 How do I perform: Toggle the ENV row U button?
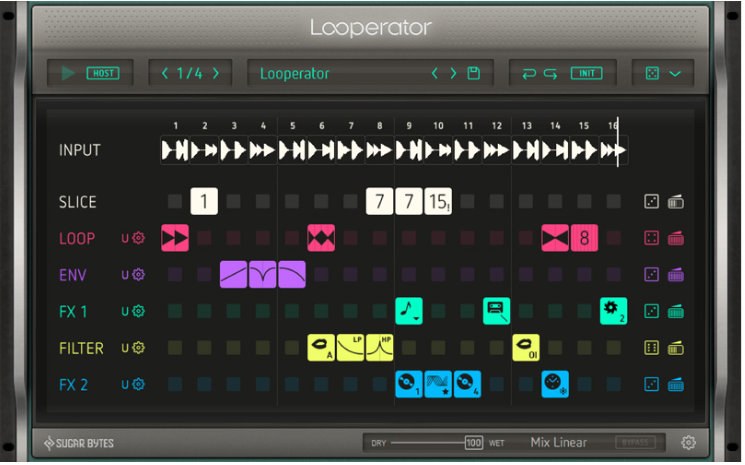point(125,275)
